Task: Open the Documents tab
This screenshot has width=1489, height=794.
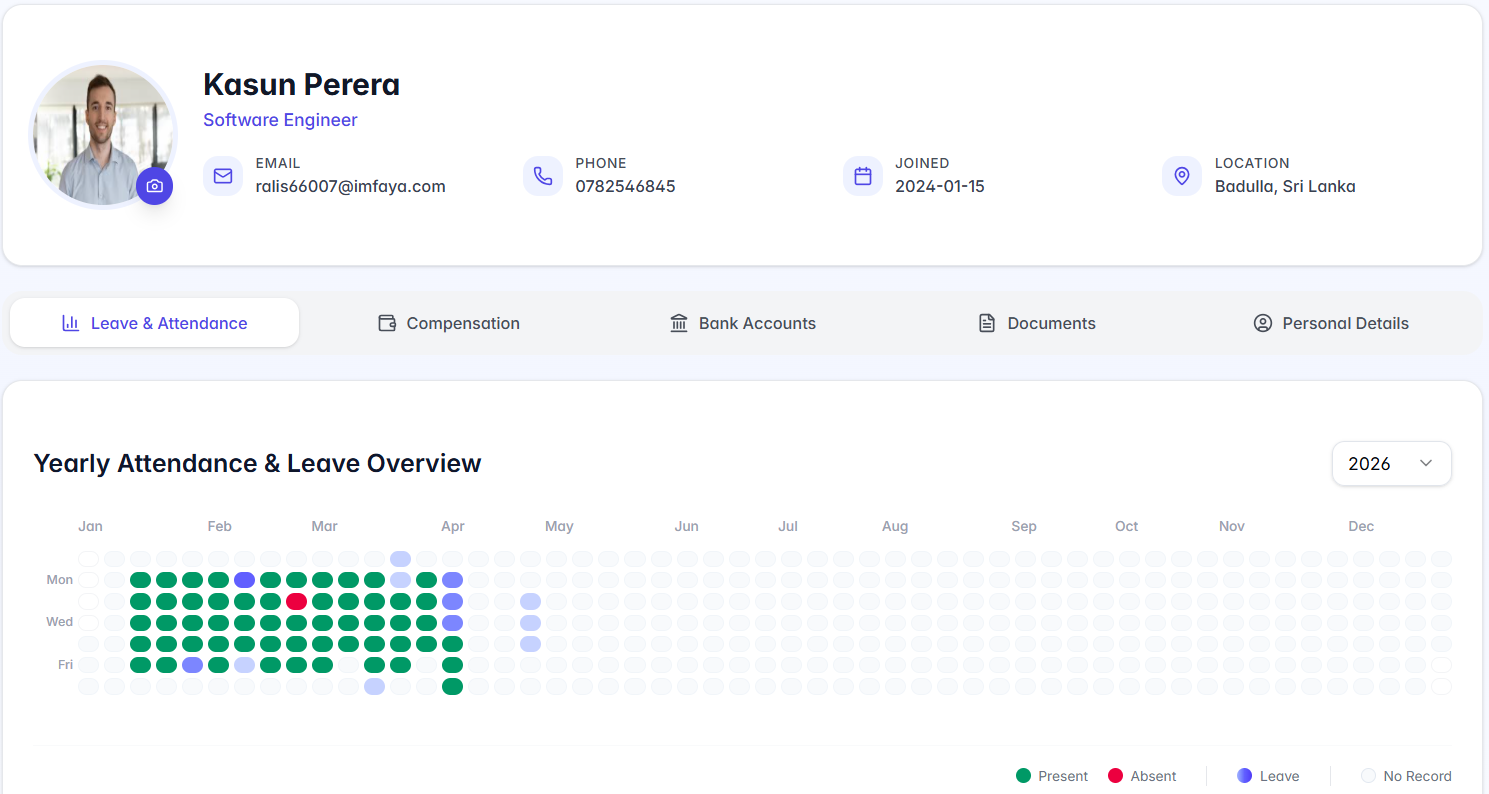Action: [1037, 323]
